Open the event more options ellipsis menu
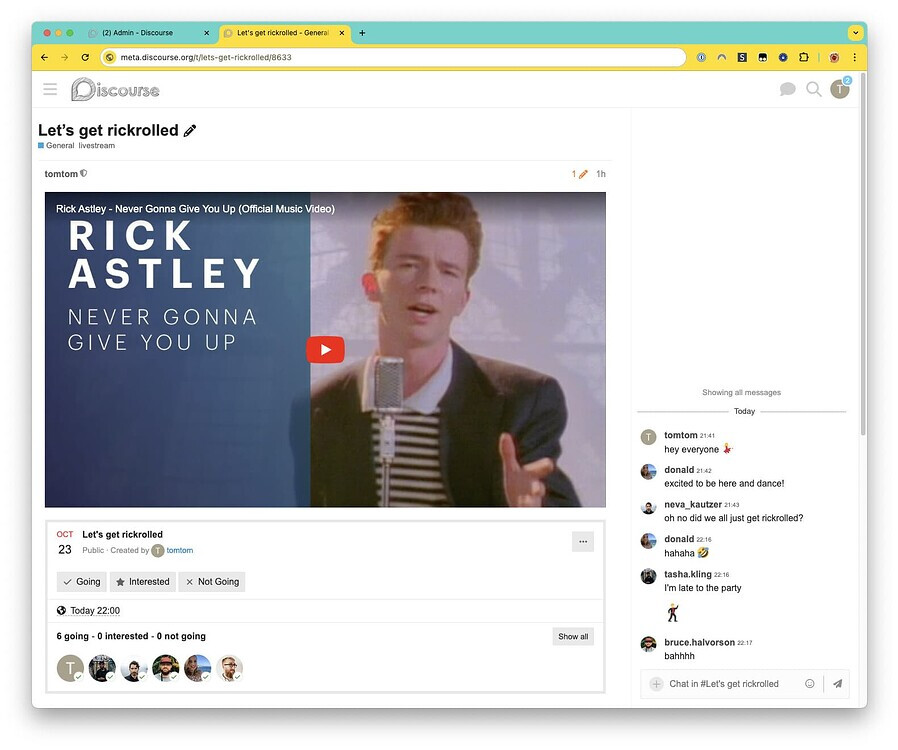 [584, 542]
